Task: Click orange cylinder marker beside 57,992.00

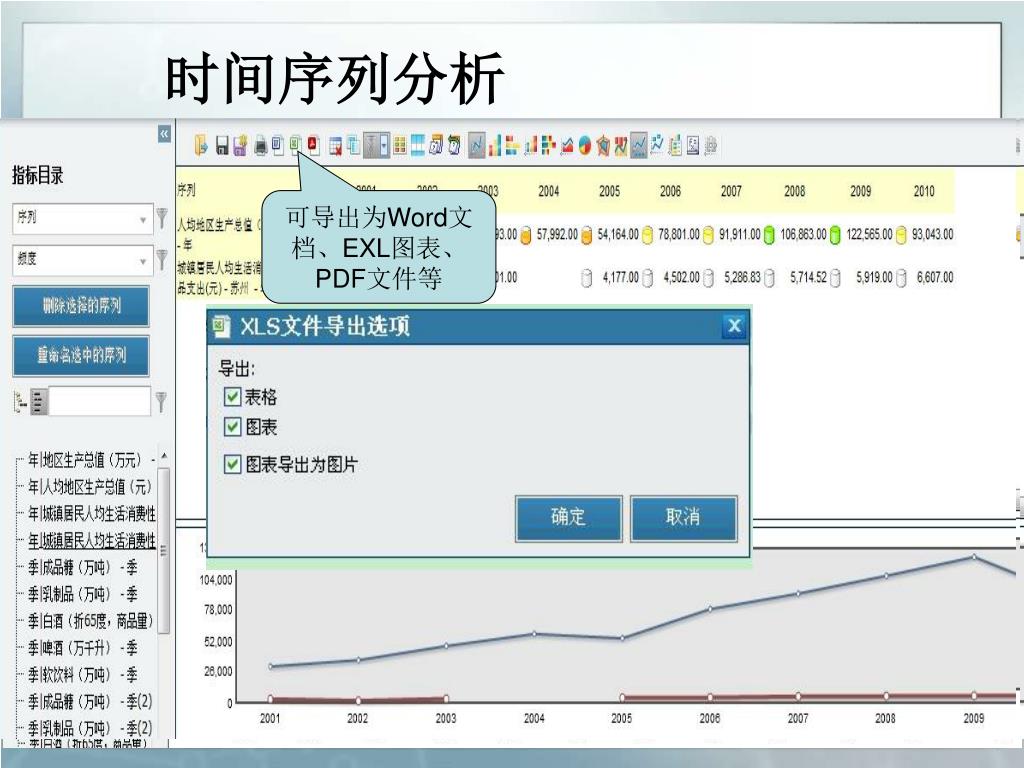Action: point(526,234)
